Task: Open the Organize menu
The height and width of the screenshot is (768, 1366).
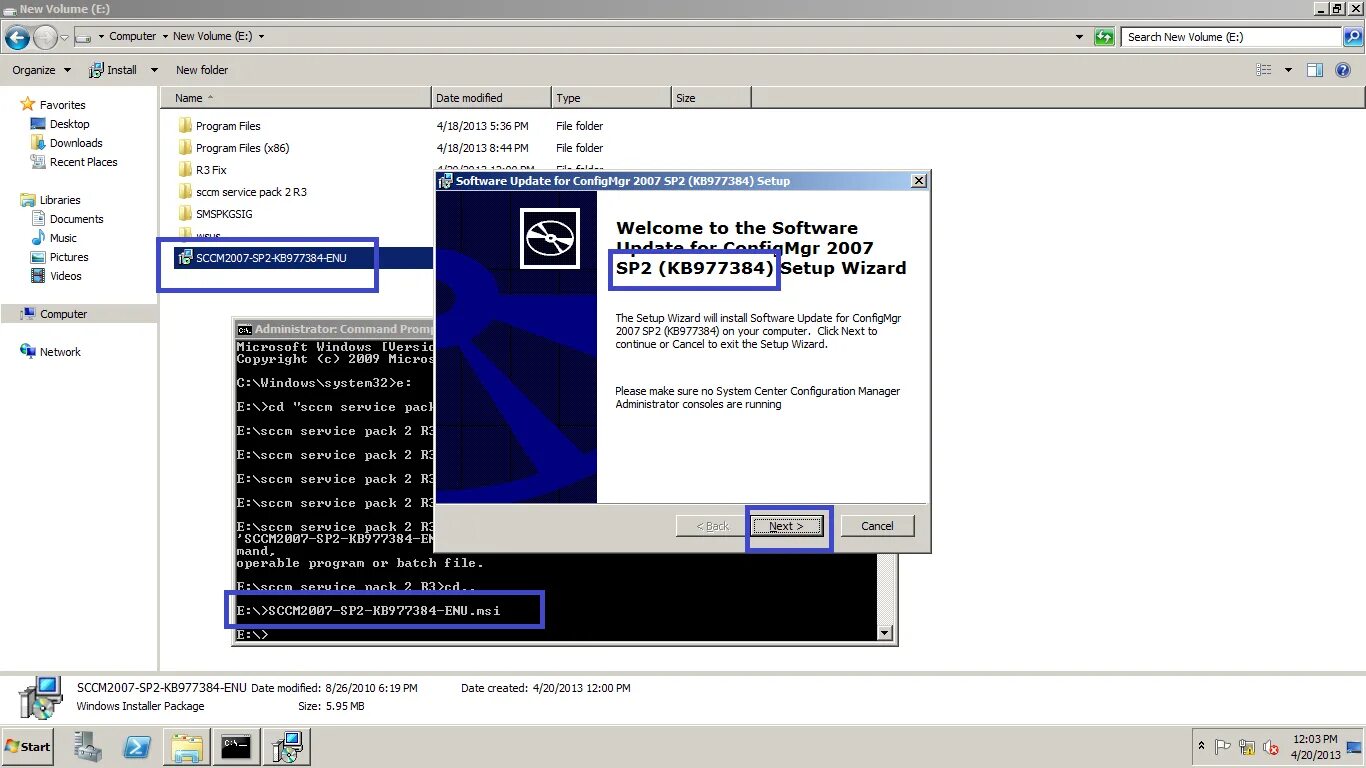Action: tap(41, 70)
